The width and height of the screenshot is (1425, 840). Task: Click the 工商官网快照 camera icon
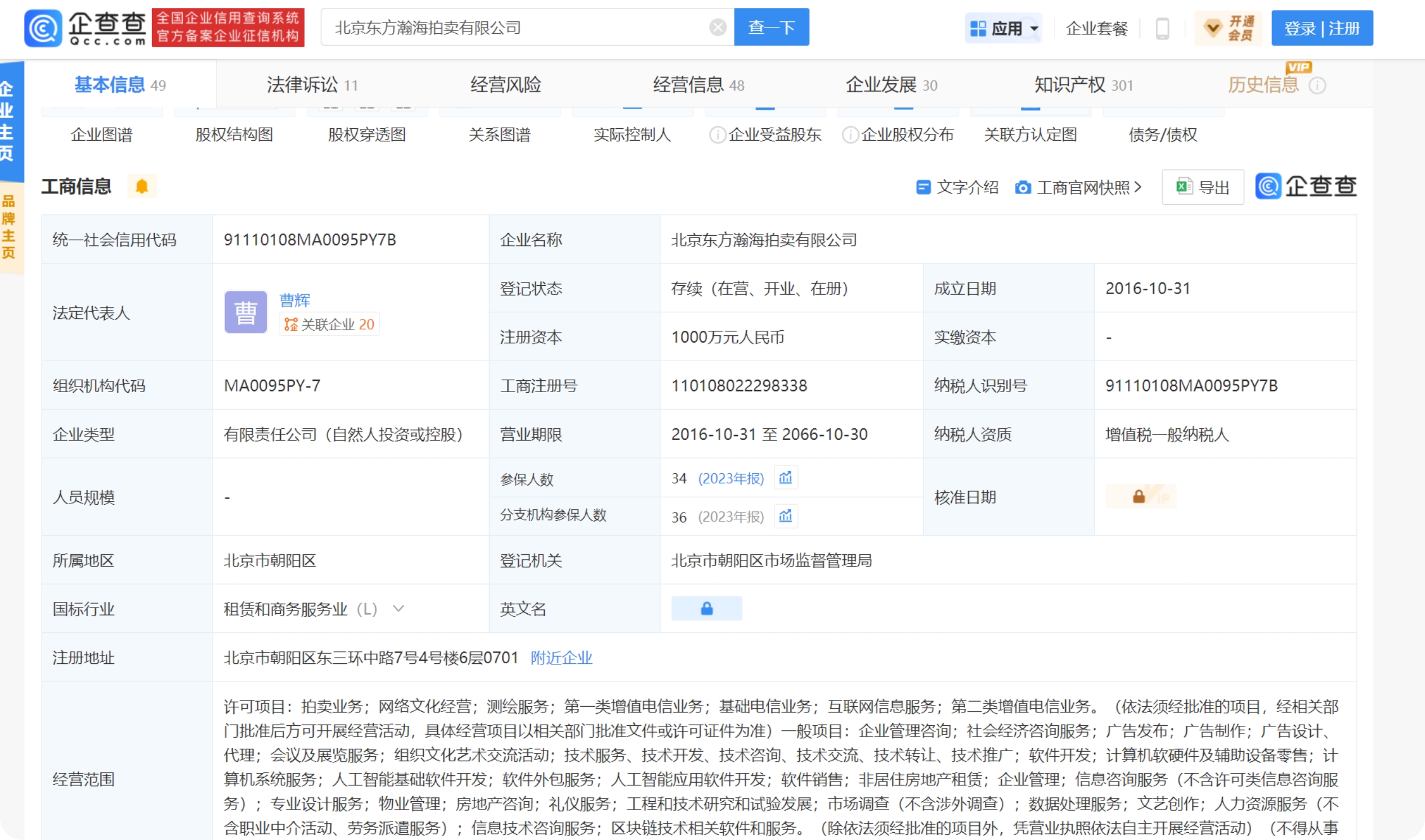tap(1023, 187)
